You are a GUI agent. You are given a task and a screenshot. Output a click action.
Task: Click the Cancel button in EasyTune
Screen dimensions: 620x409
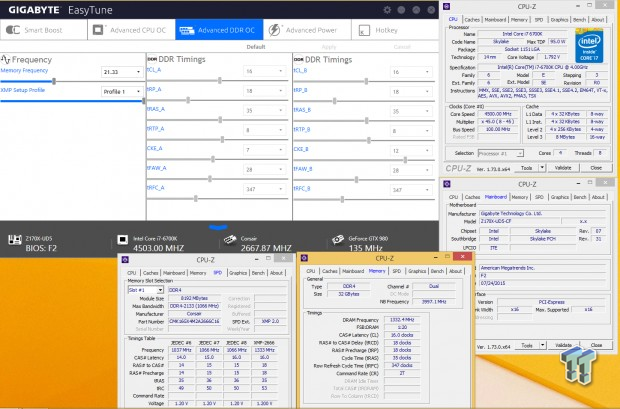click(402, 47)
